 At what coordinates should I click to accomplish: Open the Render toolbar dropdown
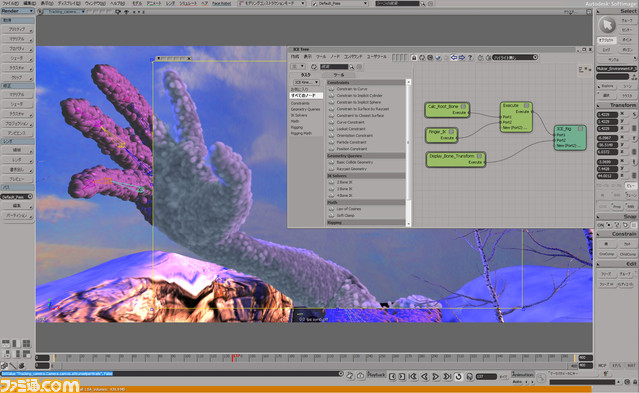coord(17,11)
